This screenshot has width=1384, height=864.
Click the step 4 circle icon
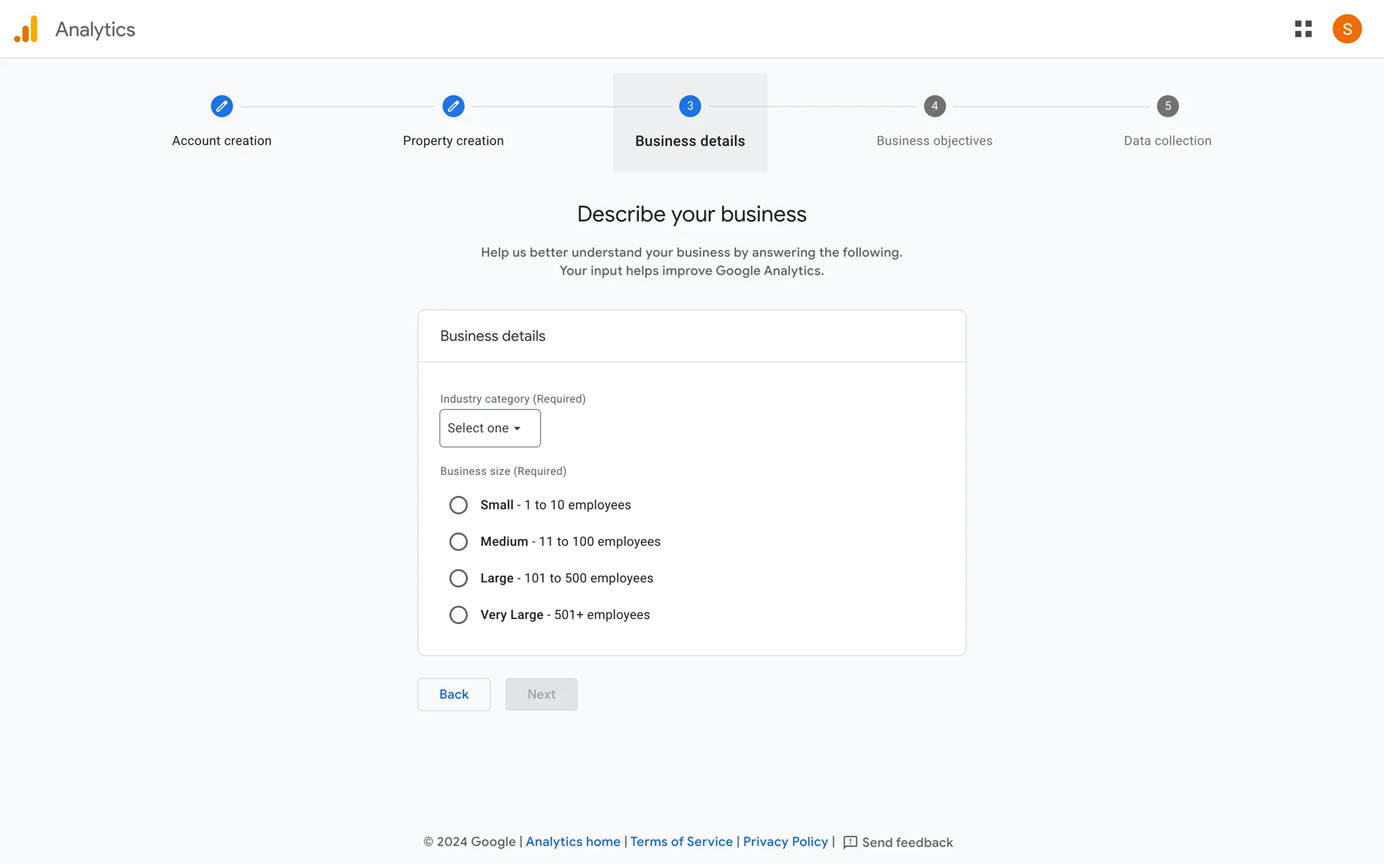click(934, 105)
